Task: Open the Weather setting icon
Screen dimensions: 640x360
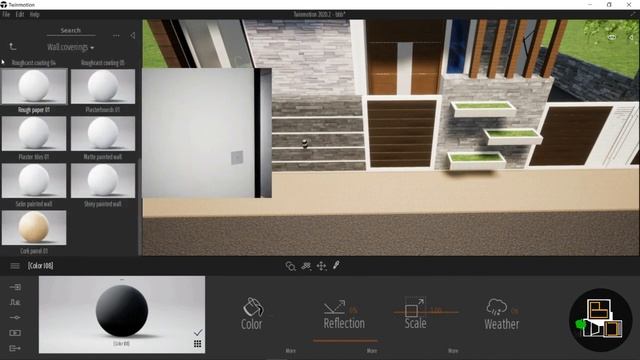Action: 497,307
